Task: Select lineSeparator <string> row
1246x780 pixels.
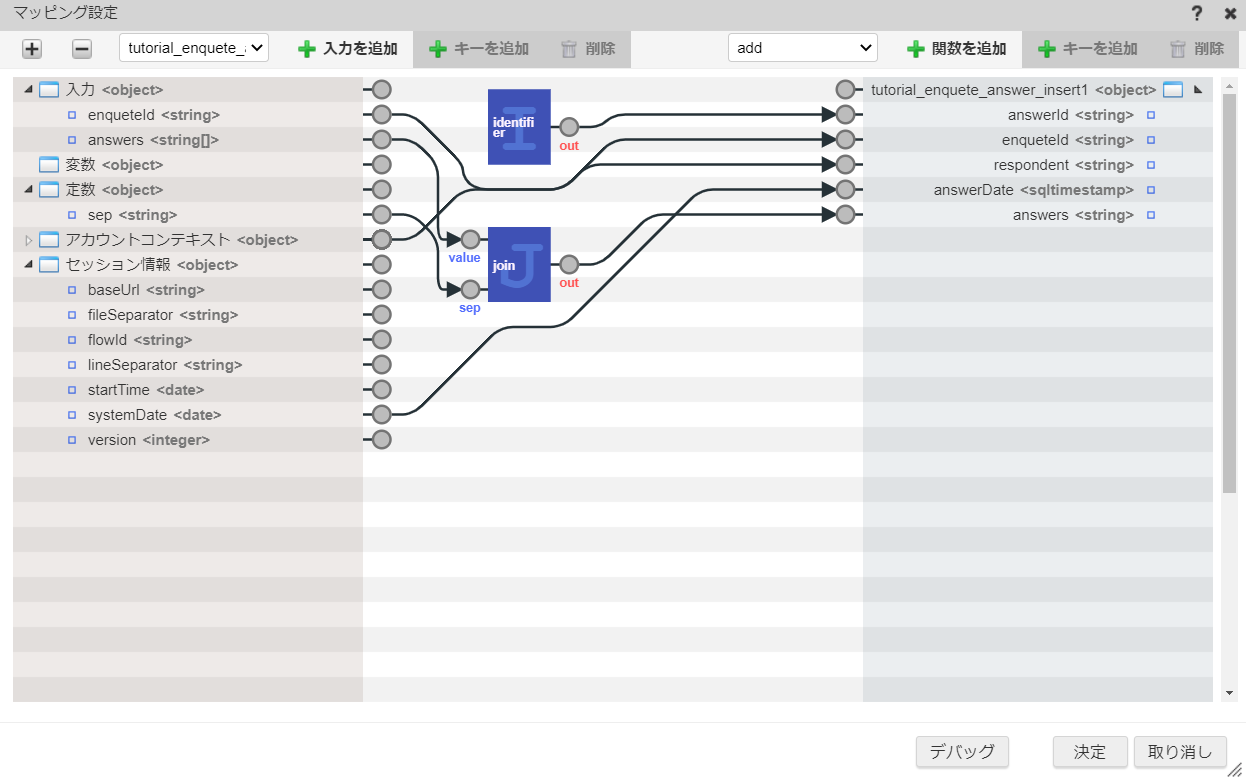Action: pos(188,365)
